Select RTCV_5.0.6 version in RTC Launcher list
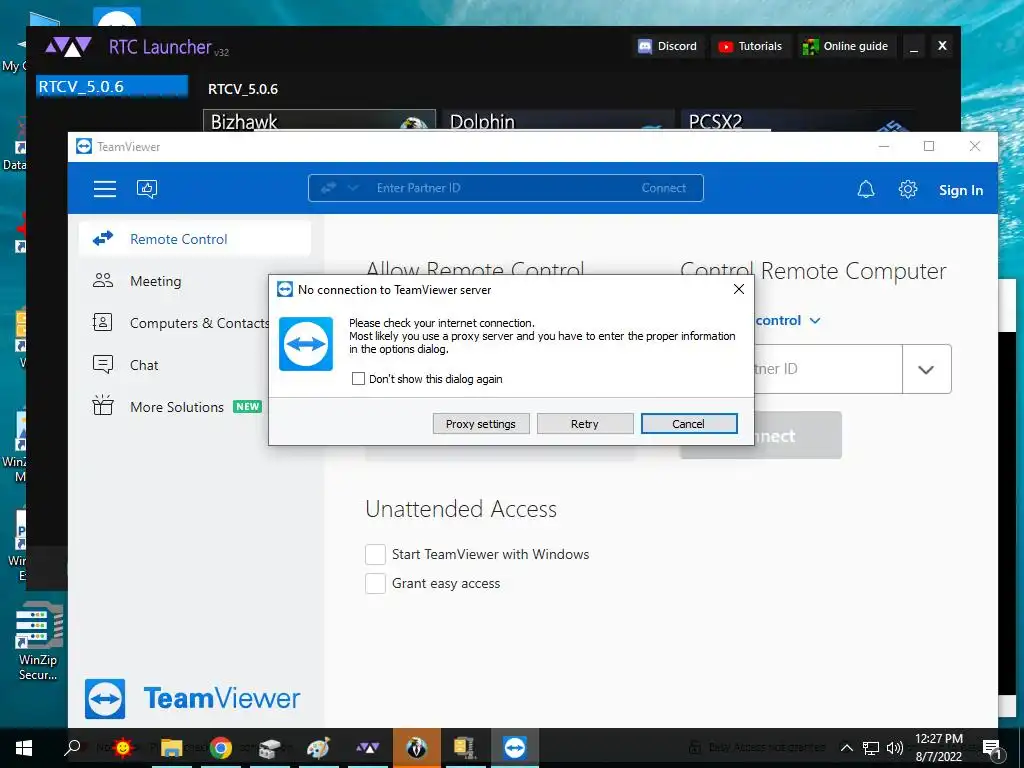The width and height of the screenshot is (1024, 768). 112,86
